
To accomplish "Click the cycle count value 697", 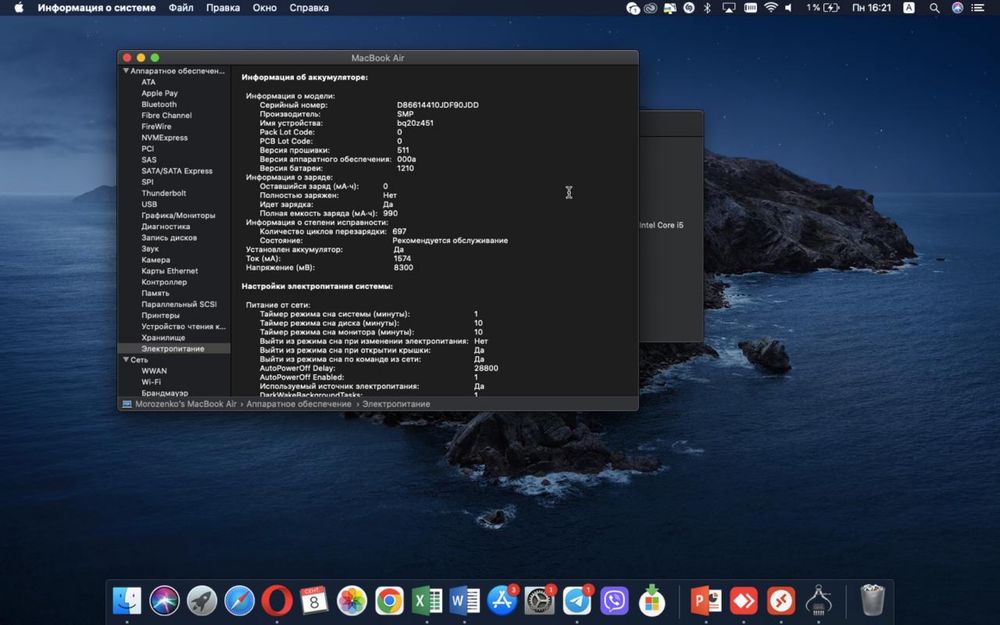I will pyautogui.click(x=399, y=232).
